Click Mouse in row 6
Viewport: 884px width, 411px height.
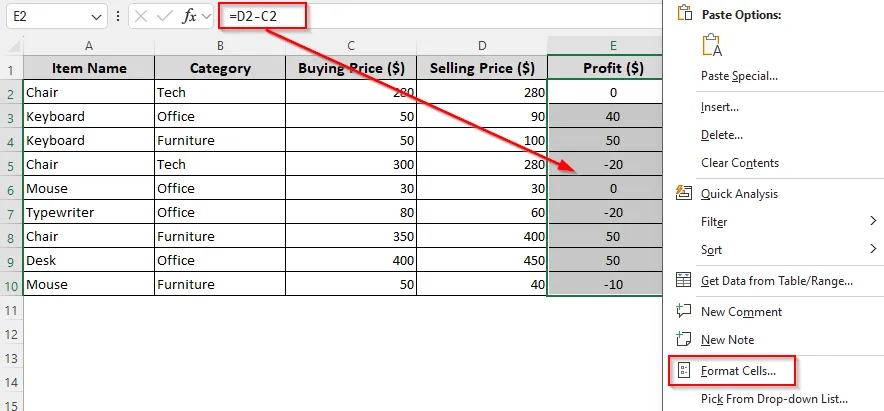point(89,188)
